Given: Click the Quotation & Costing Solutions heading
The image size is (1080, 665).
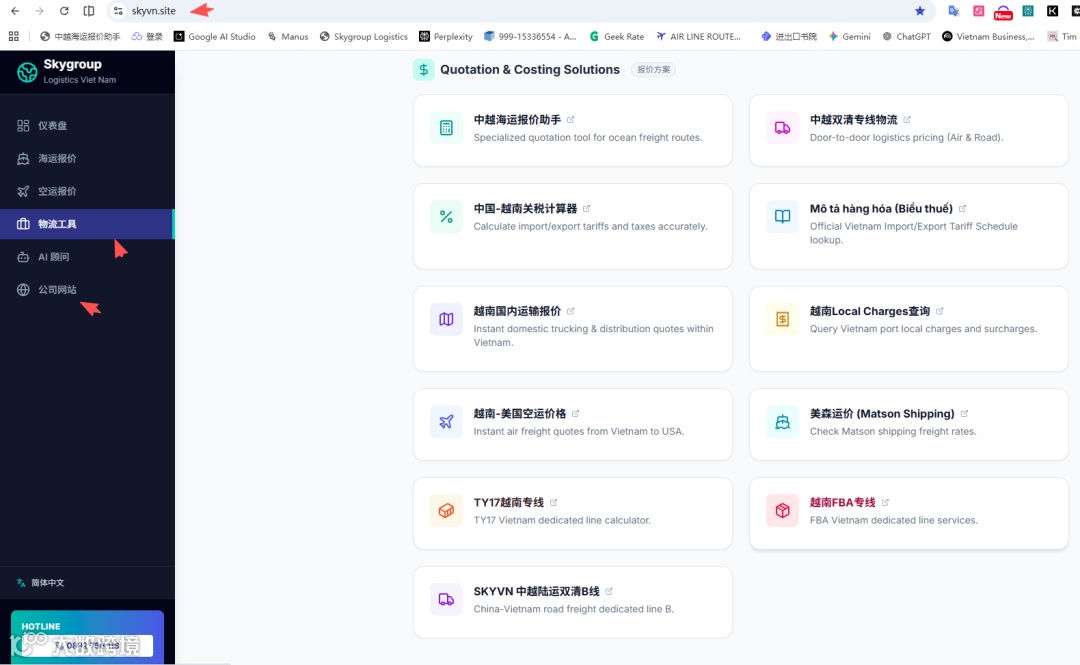Looking at the screenshot, I should 530,70.
